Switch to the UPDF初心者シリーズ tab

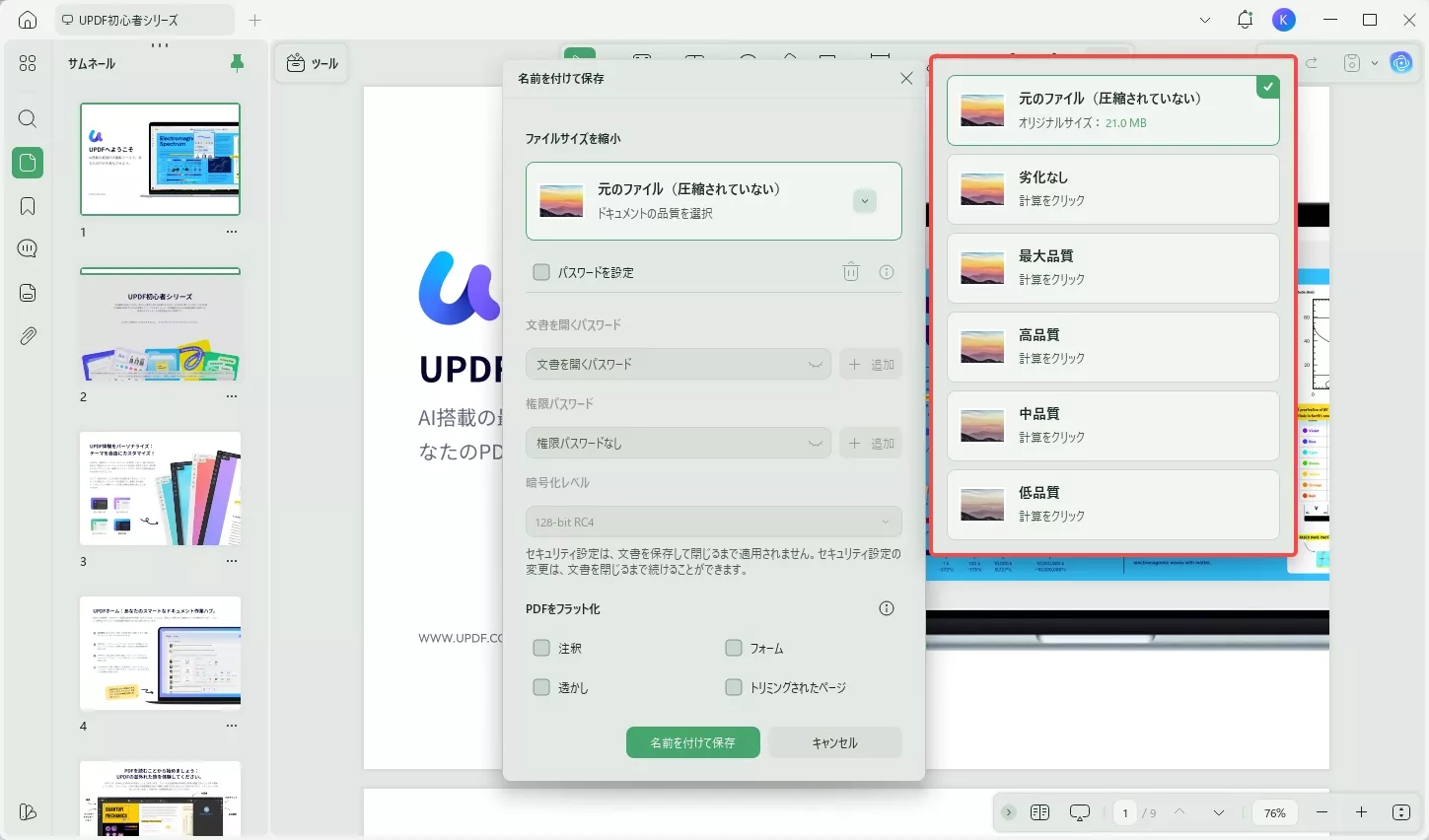click(144, 20)
